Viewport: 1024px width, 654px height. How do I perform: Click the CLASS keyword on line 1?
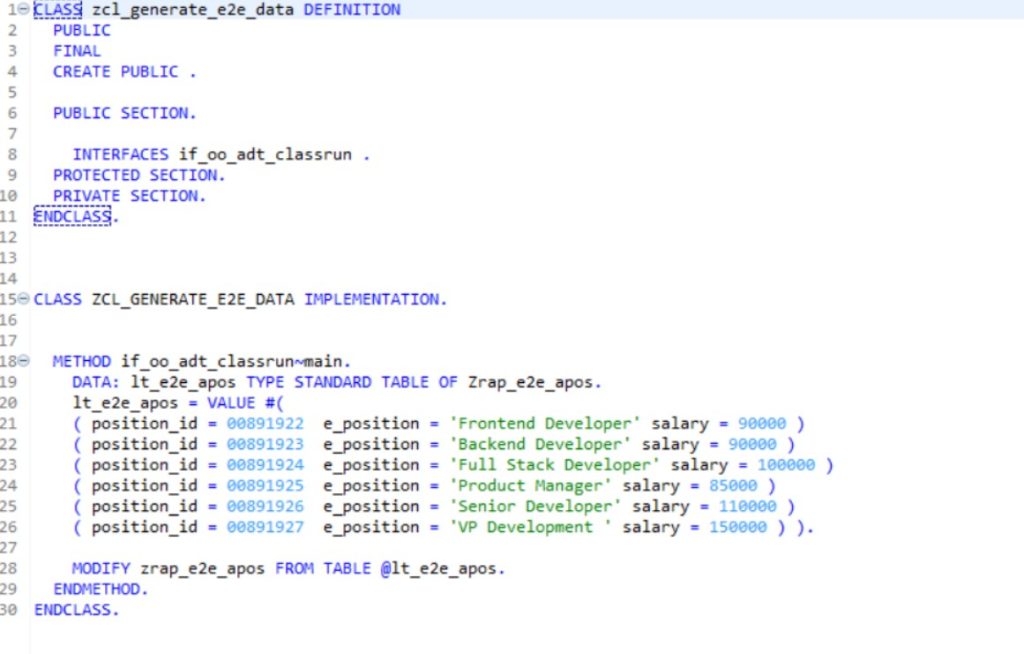57,10
